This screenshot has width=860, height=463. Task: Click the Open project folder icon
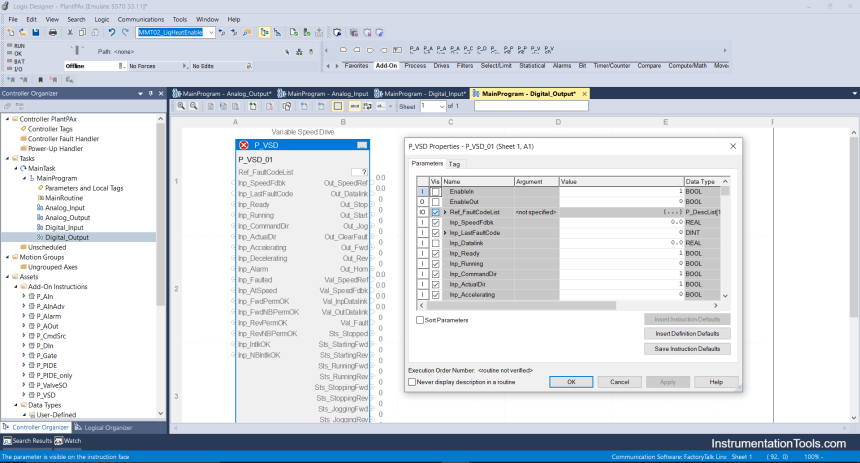(23, 32)
